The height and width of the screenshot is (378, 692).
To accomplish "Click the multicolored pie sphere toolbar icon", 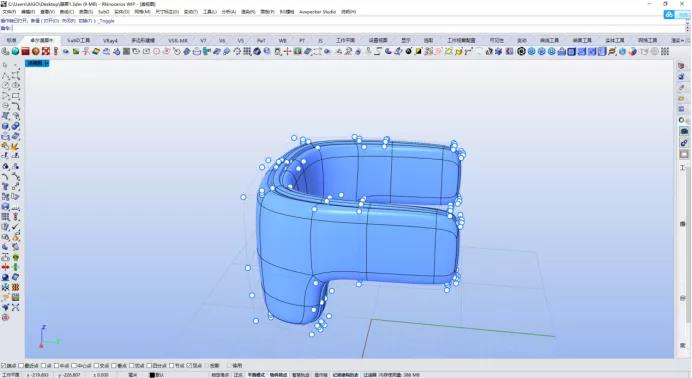I will pos(632,52).
